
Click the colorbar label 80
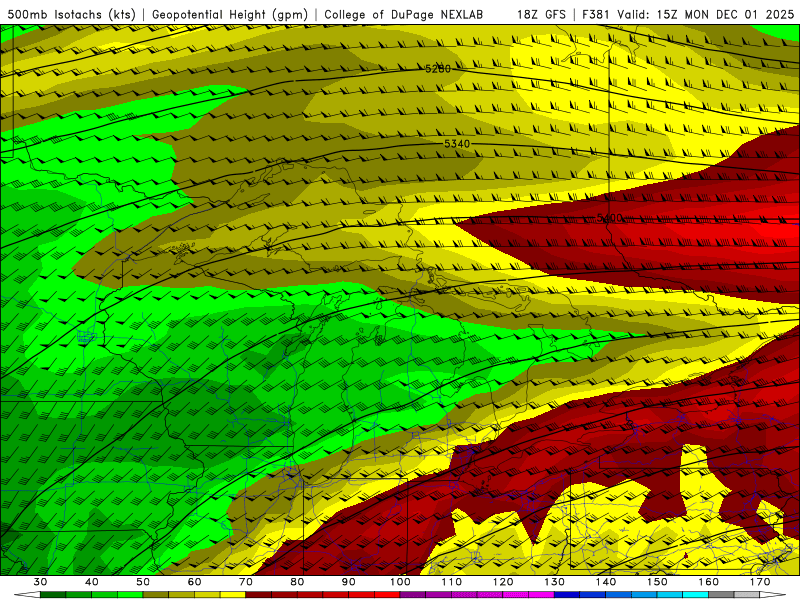click(x=297, y=582)
